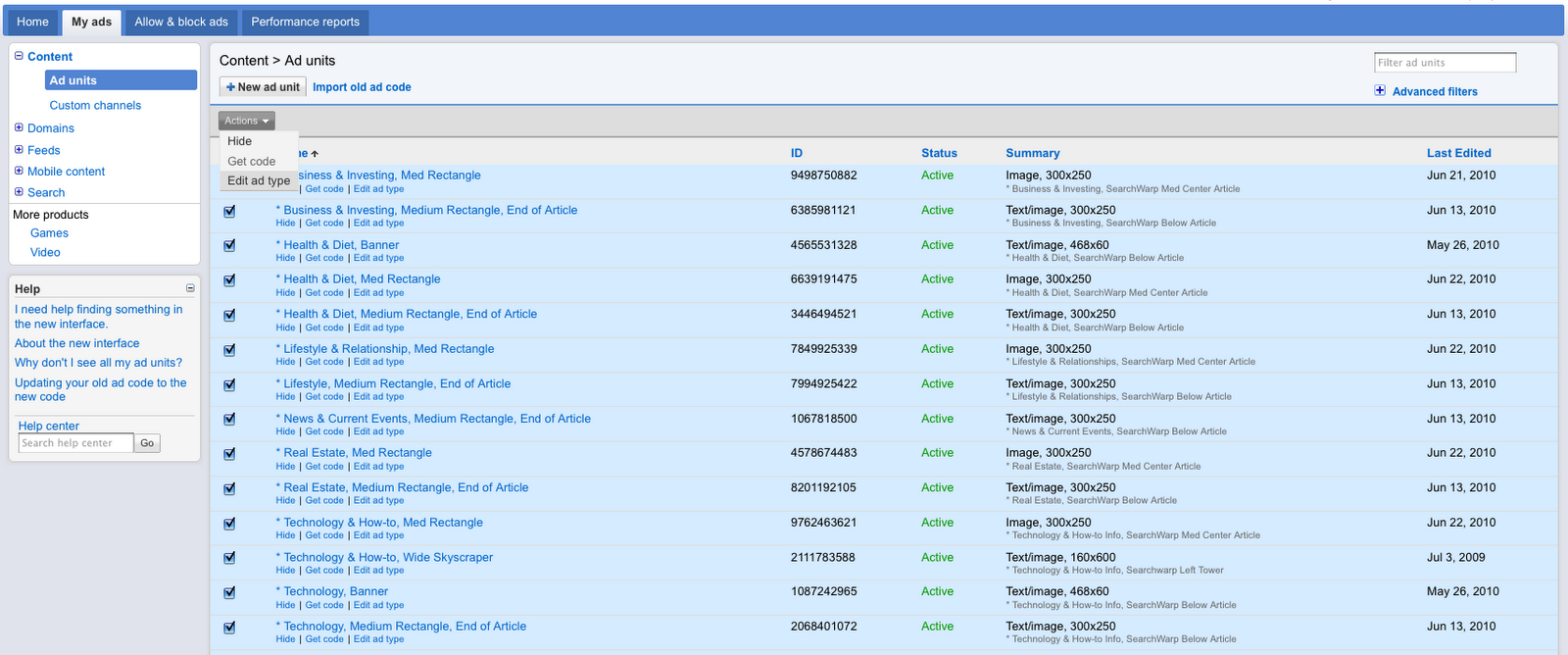Open 'Updating your old ad code' link

[100, 389]
